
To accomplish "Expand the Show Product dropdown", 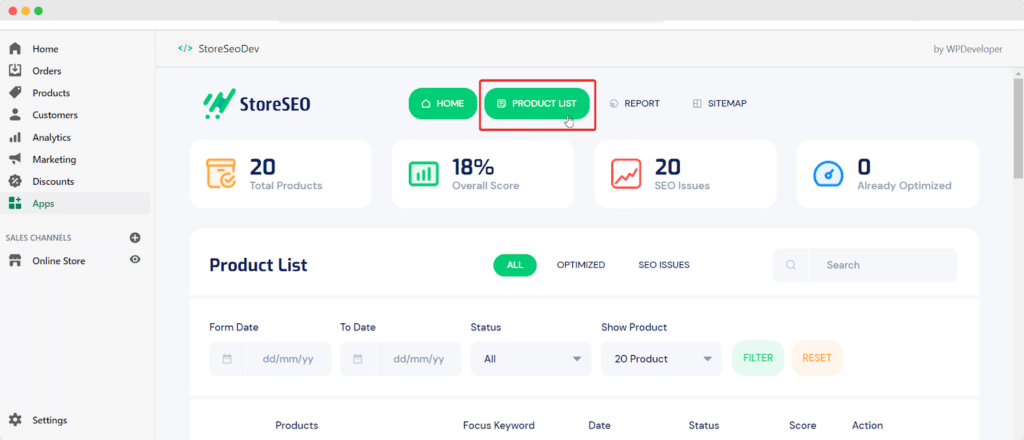I will point(662,359).
